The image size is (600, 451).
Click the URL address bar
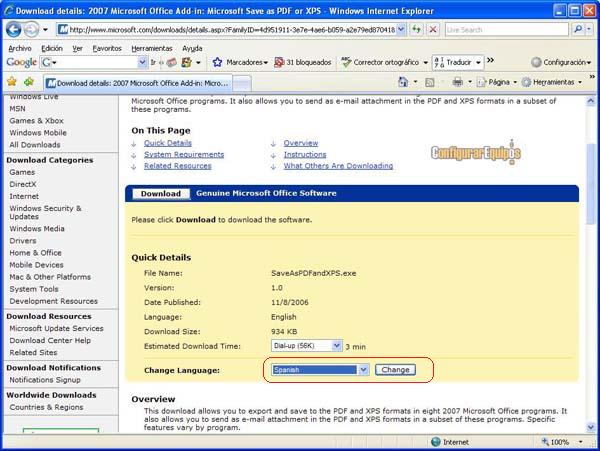(227, 29)
